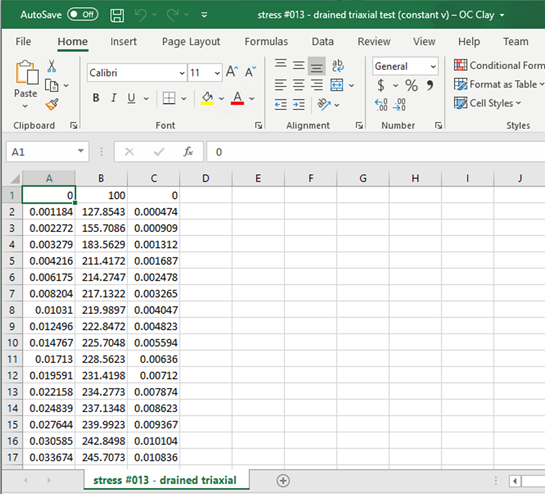Image resolution: width=545 pixels, height=494 pixels.
Task: Click the Insert Function fx button
Action: click(x=188, y=152)
